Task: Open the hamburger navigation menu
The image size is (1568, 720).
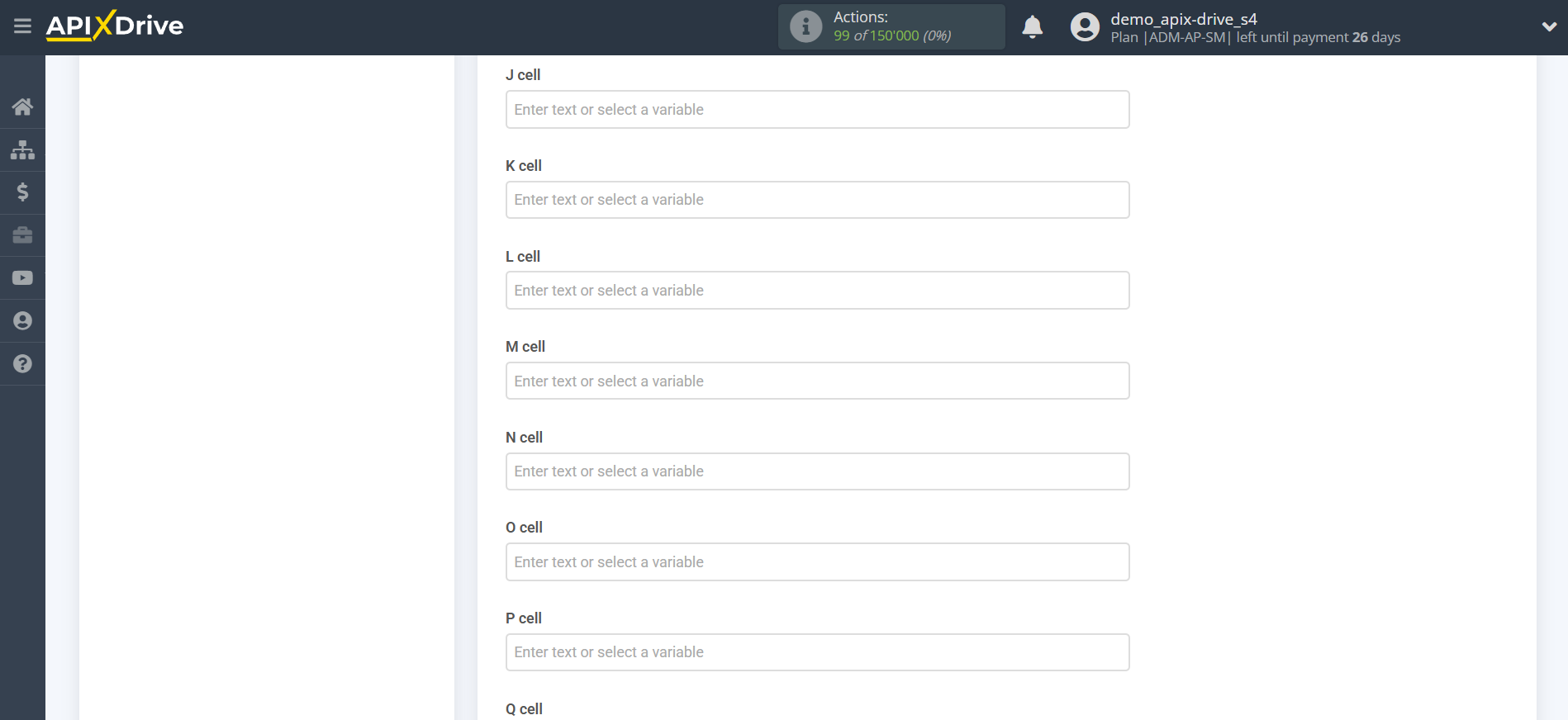Action: (x=22, y=26)
